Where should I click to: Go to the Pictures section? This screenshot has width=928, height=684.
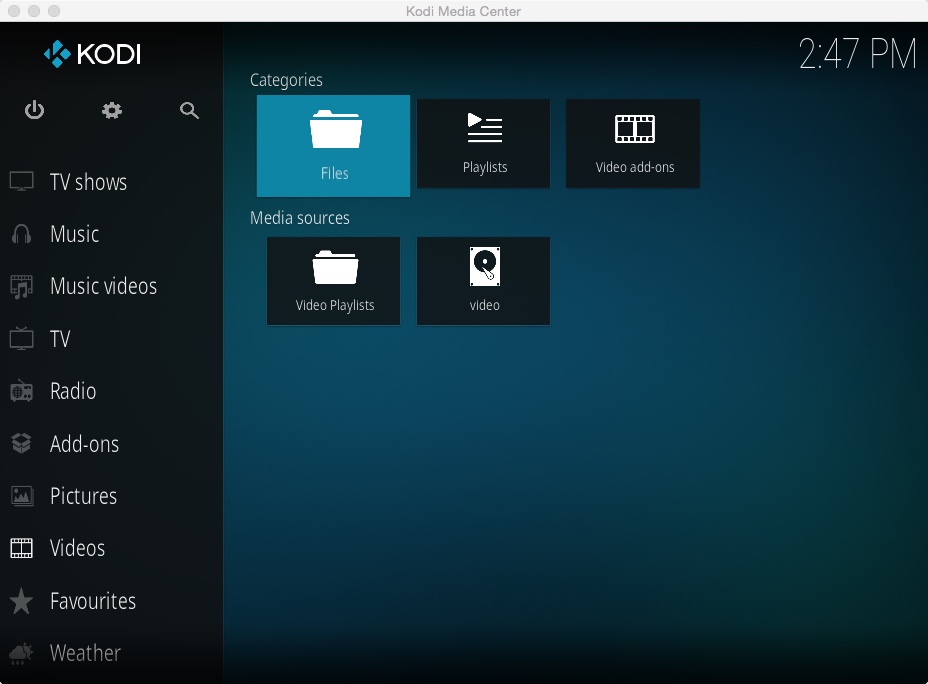point(83,496)
